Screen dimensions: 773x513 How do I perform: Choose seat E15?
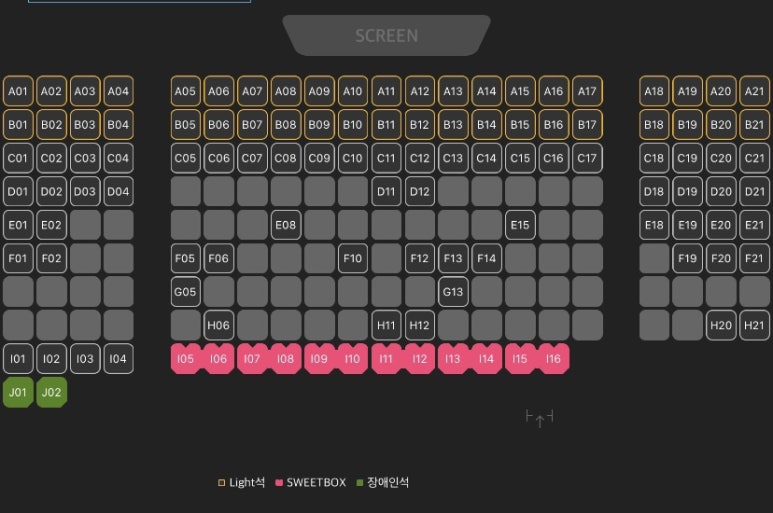pos(520,225)
